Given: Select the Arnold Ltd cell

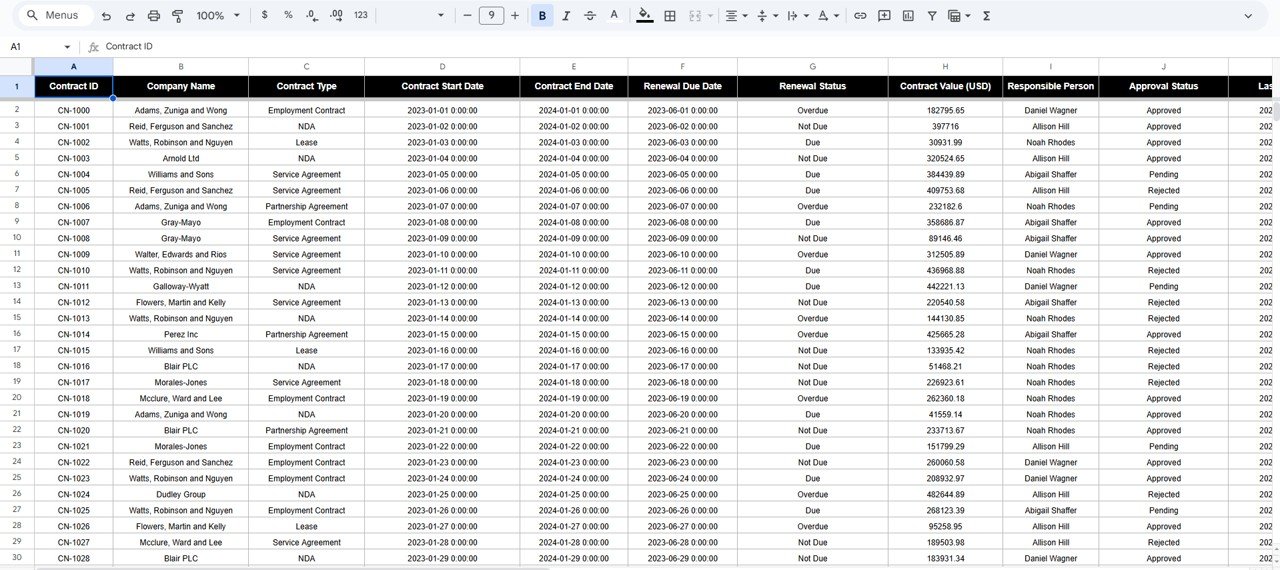Looking at the screenshot, I should pos(181,159).
